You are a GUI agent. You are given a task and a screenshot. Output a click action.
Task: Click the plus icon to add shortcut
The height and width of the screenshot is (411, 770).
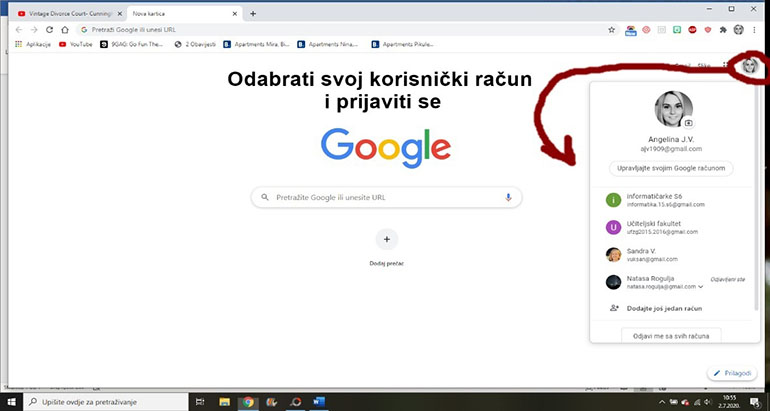coord(386,239)
